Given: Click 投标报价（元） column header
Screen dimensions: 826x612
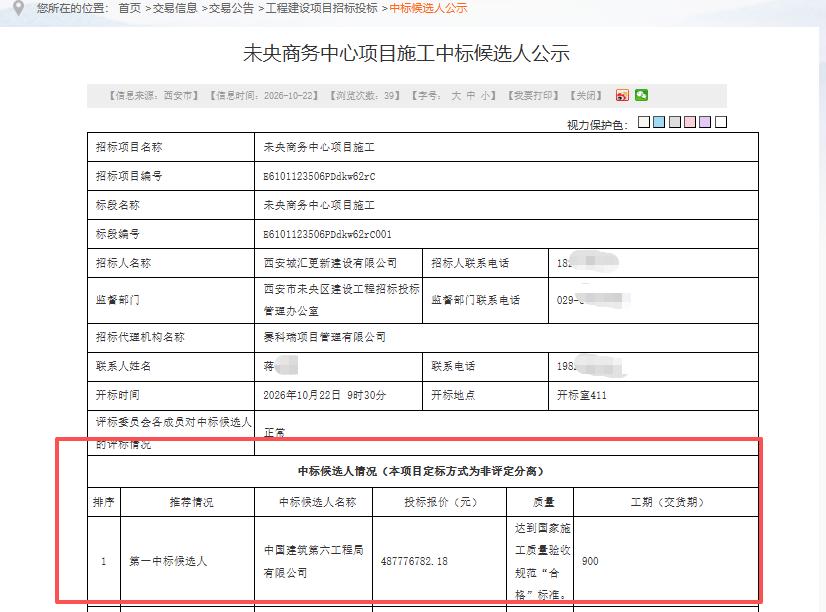Looking at the screenshot, I should point(440,502).
